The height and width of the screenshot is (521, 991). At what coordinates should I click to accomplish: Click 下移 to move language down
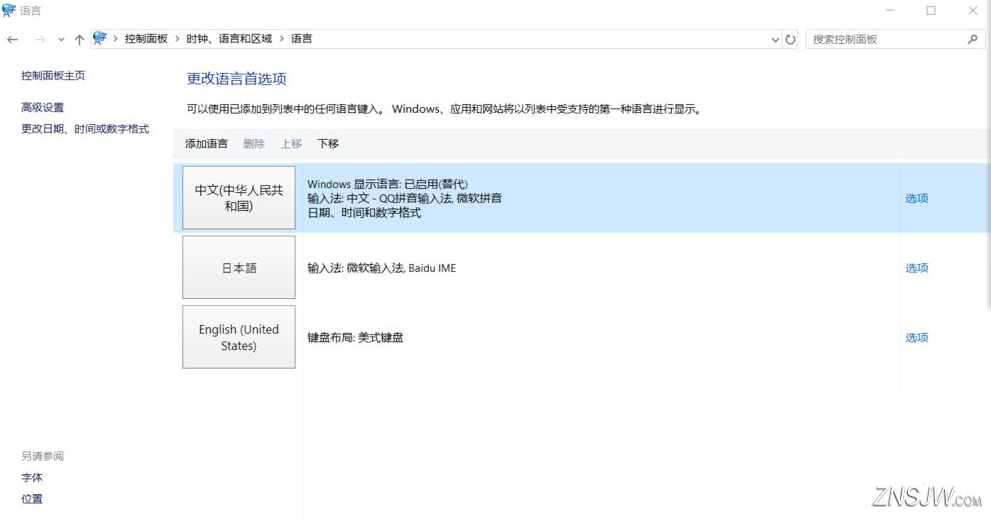(328, 144)
